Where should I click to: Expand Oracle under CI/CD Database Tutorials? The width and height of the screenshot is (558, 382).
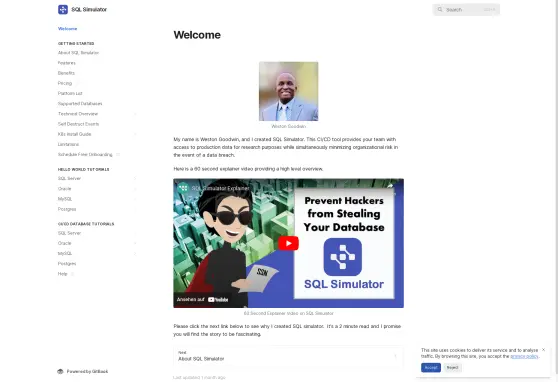(x=135, y=243)
